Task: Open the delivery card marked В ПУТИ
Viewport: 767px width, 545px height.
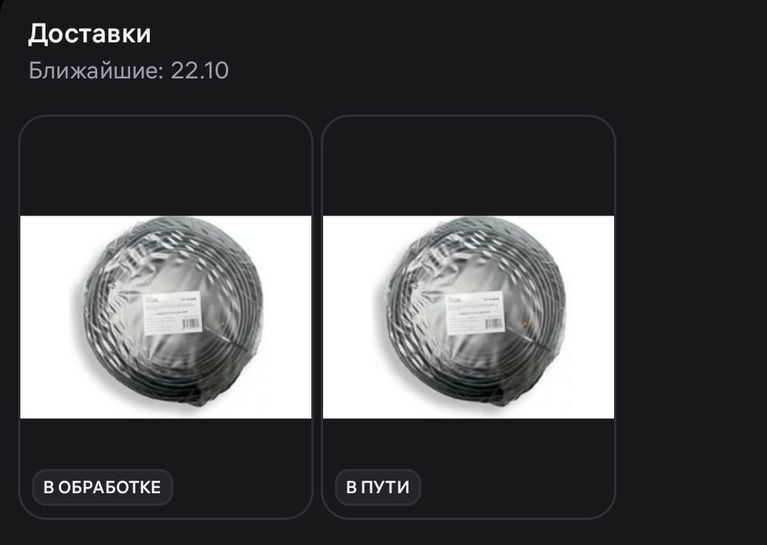Action: click(x=468, y=317)
